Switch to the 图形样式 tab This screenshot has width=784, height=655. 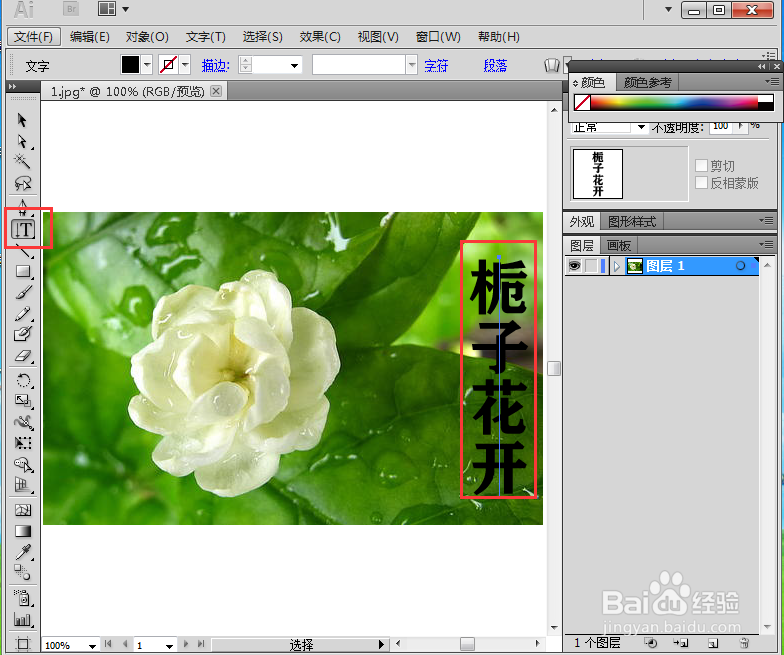click(x=632, y=222)
